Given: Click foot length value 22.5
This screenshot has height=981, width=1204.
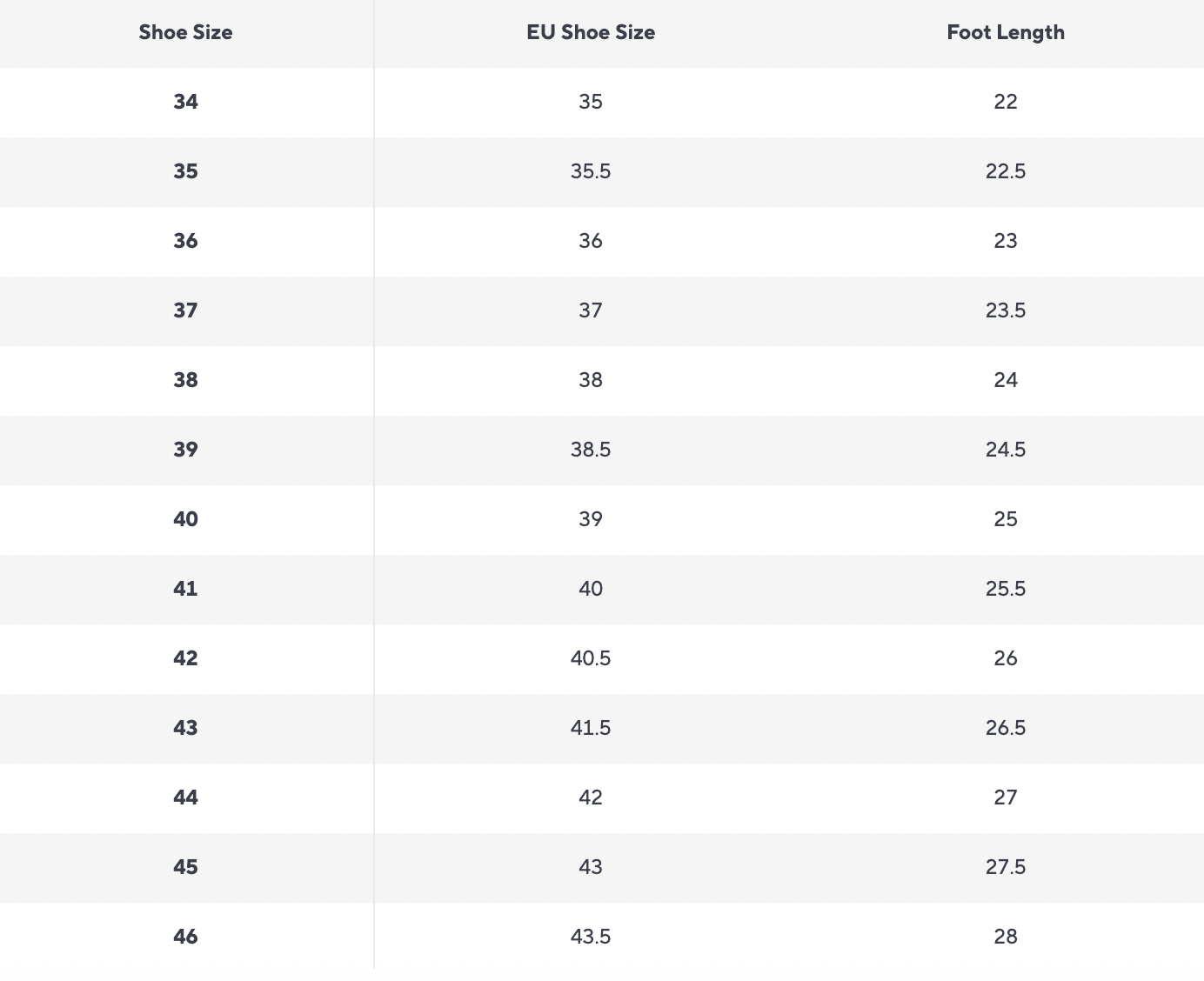Looking at the screenshot, I should tap(1006, 171).
